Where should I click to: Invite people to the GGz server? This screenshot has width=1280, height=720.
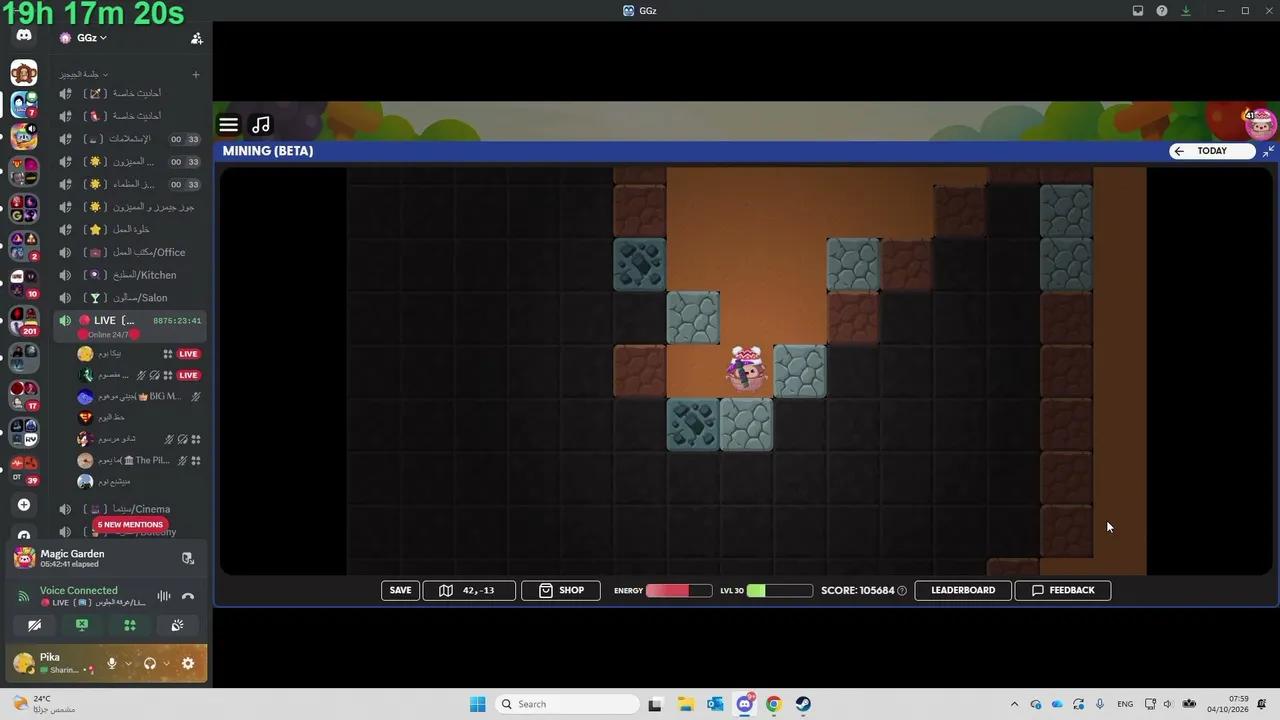pos(197,38)
